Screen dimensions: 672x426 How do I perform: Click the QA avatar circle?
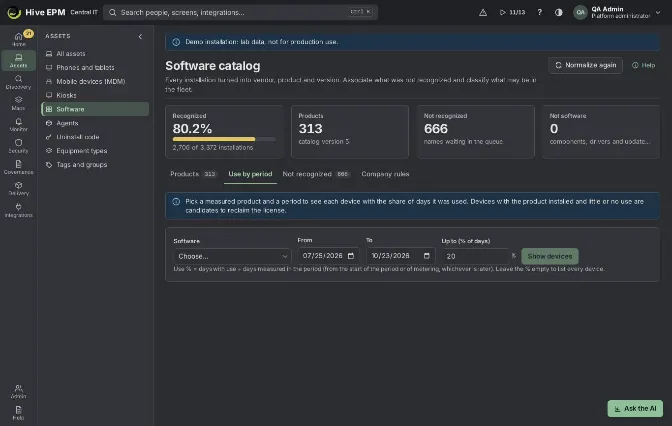[x=580, y=12]
